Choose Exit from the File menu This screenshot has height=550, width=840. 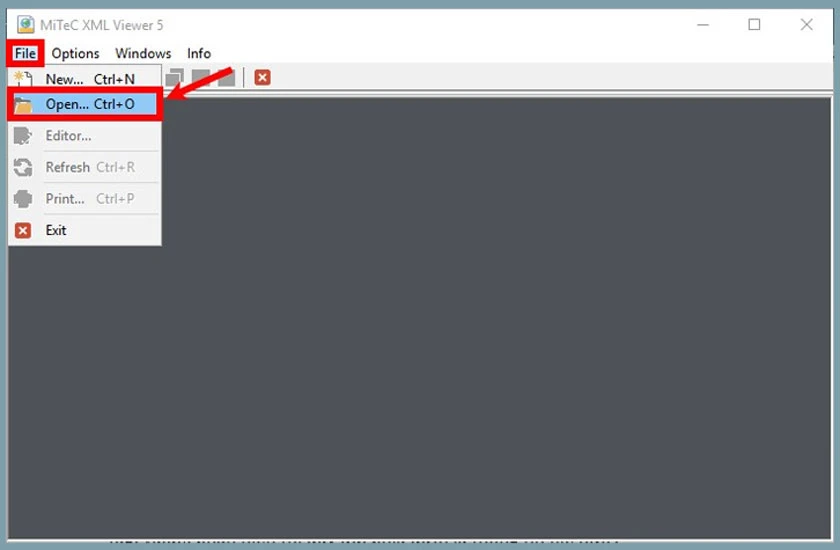[85, 230]
